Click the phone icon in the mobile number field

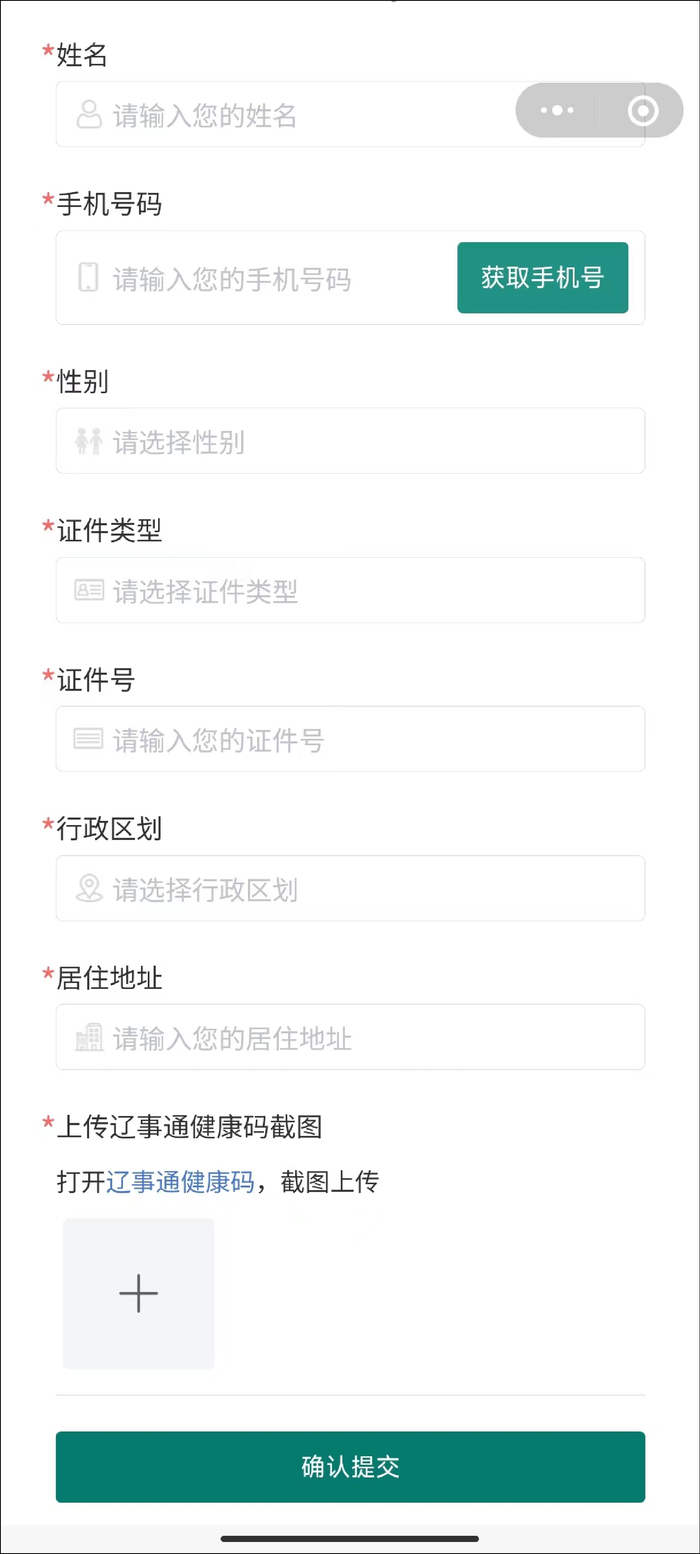pyautogui.click(x=89, y=279)
